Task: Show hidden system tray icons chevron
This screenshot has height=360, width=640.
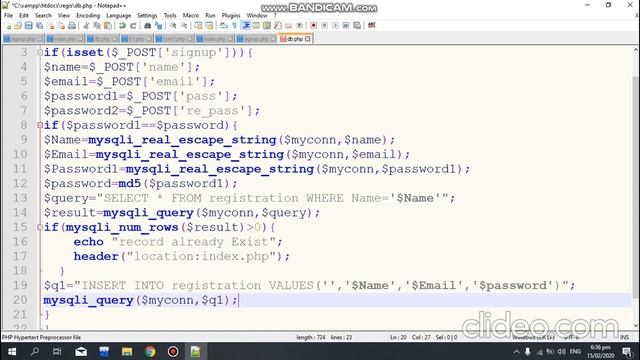Action: coord(516,351)
